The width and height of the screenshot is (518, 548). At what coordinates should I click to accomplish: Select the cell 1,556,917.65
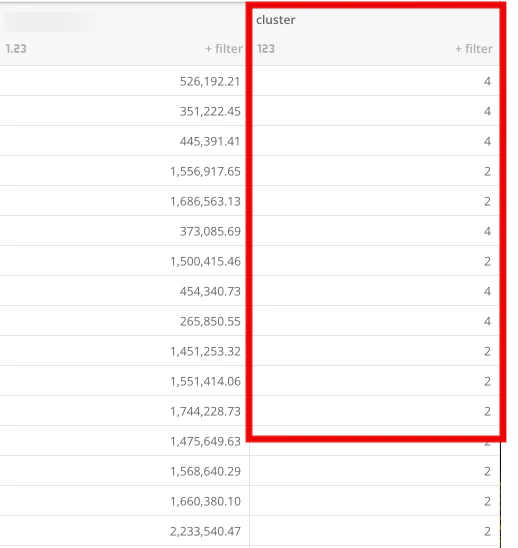pyautogui.click(x=206, y=172)
